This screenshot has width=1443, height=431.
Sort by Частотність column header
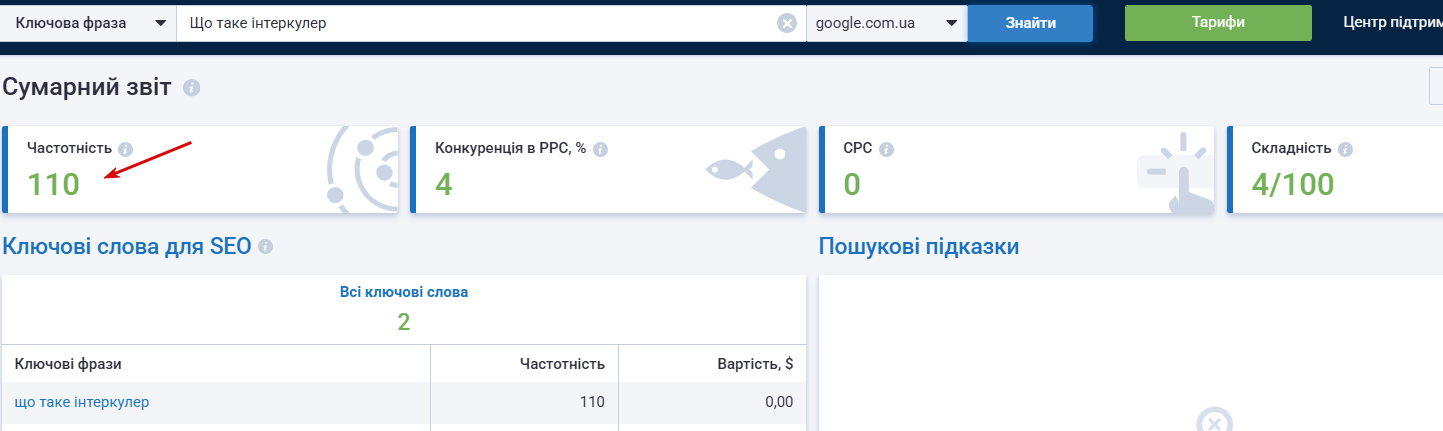562,364
